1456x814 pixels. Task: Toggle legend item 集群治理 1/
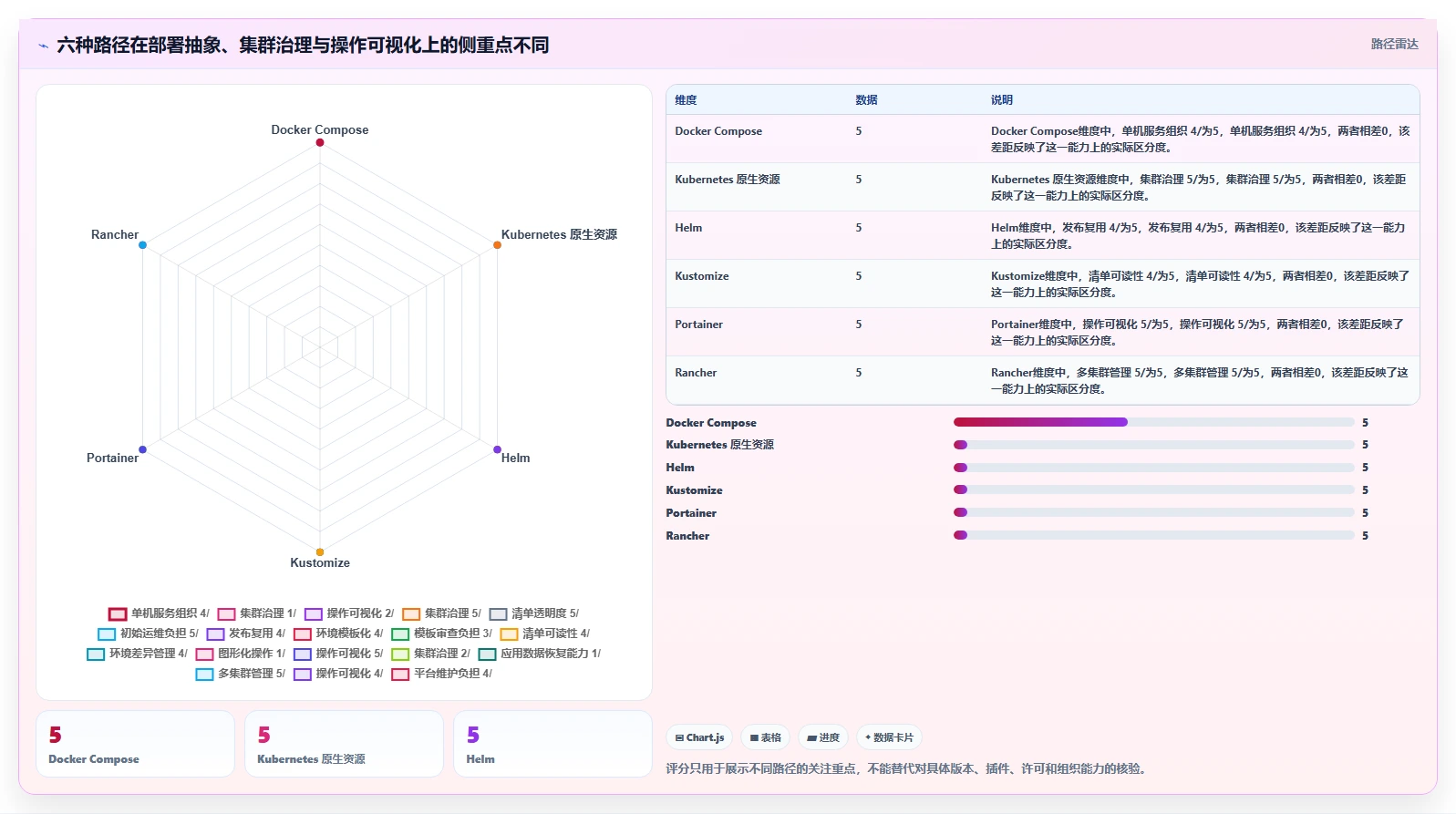(x=257, y=613)
